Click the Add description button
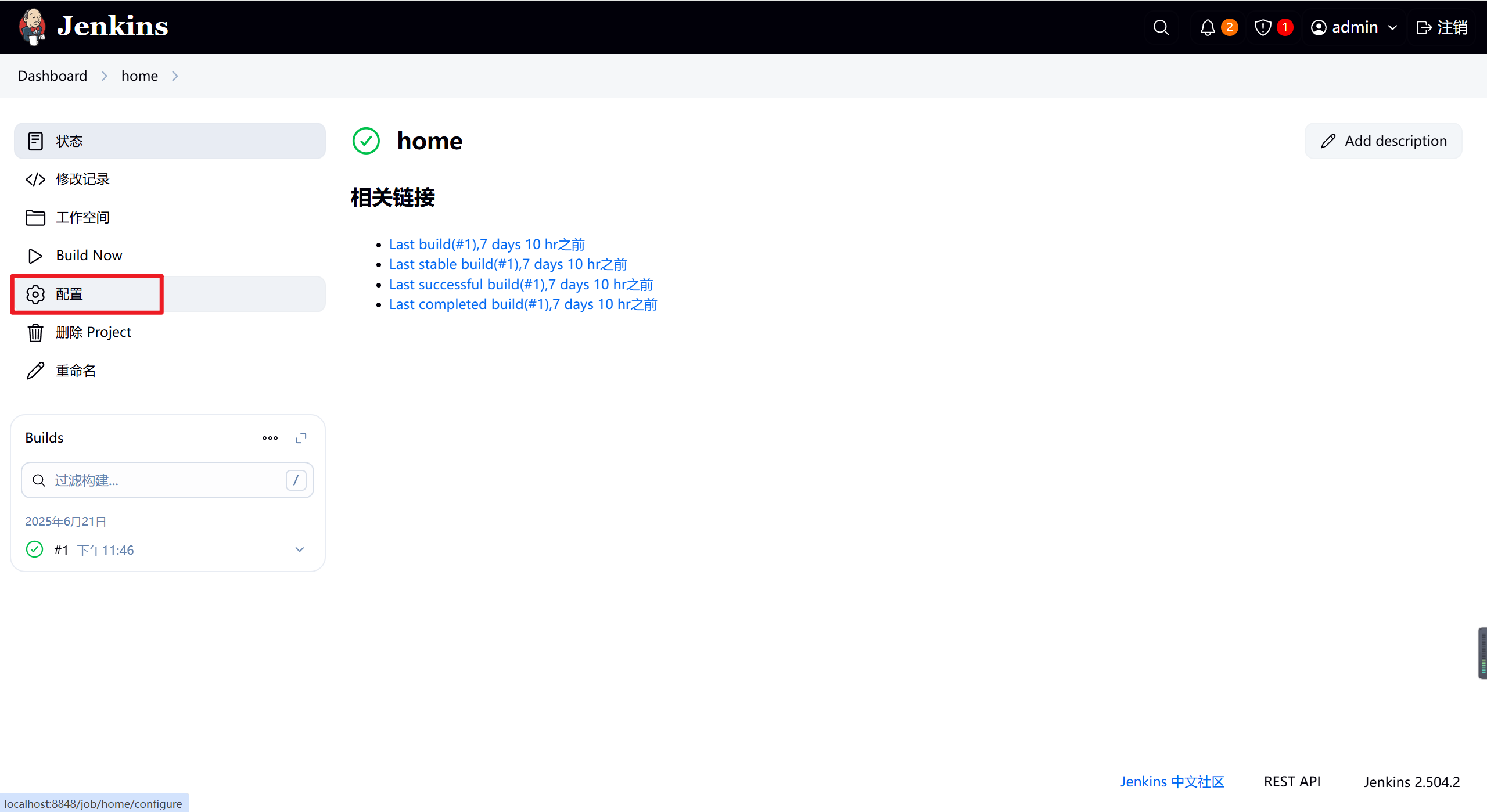Viewport: 1487px width, 812px height. pyautogui.click(x=1384, y=141)
